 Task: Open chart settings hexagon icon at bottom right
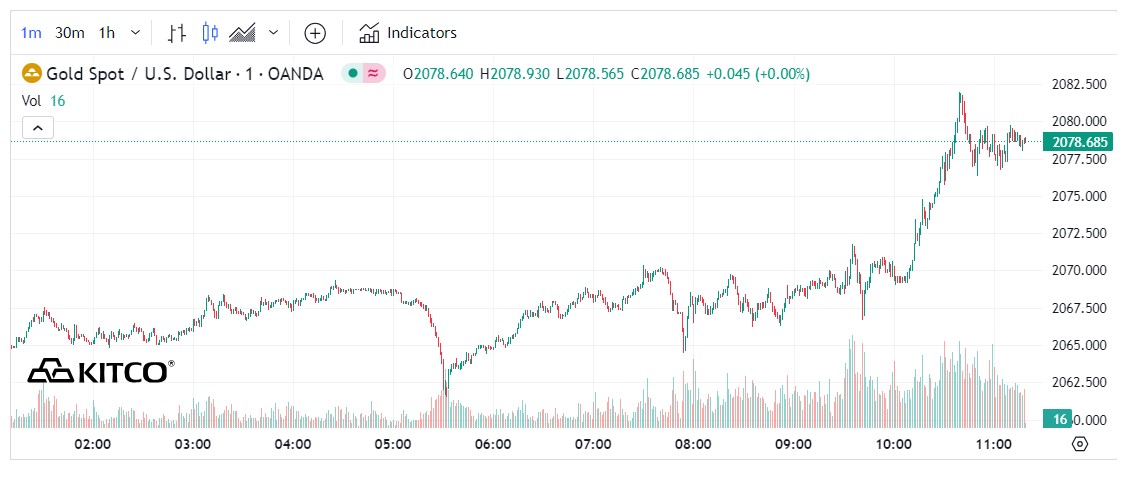click(x=1079, y=444)
